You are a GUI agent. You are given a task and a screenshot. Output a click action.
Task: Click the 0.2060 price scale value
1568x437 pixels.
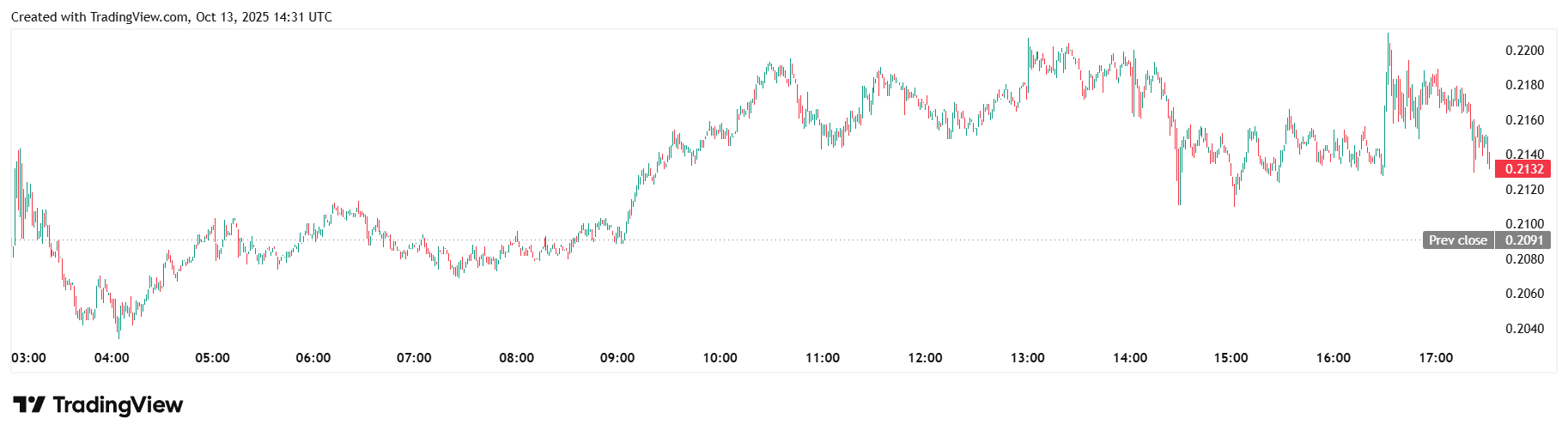tap(1524, 294)
